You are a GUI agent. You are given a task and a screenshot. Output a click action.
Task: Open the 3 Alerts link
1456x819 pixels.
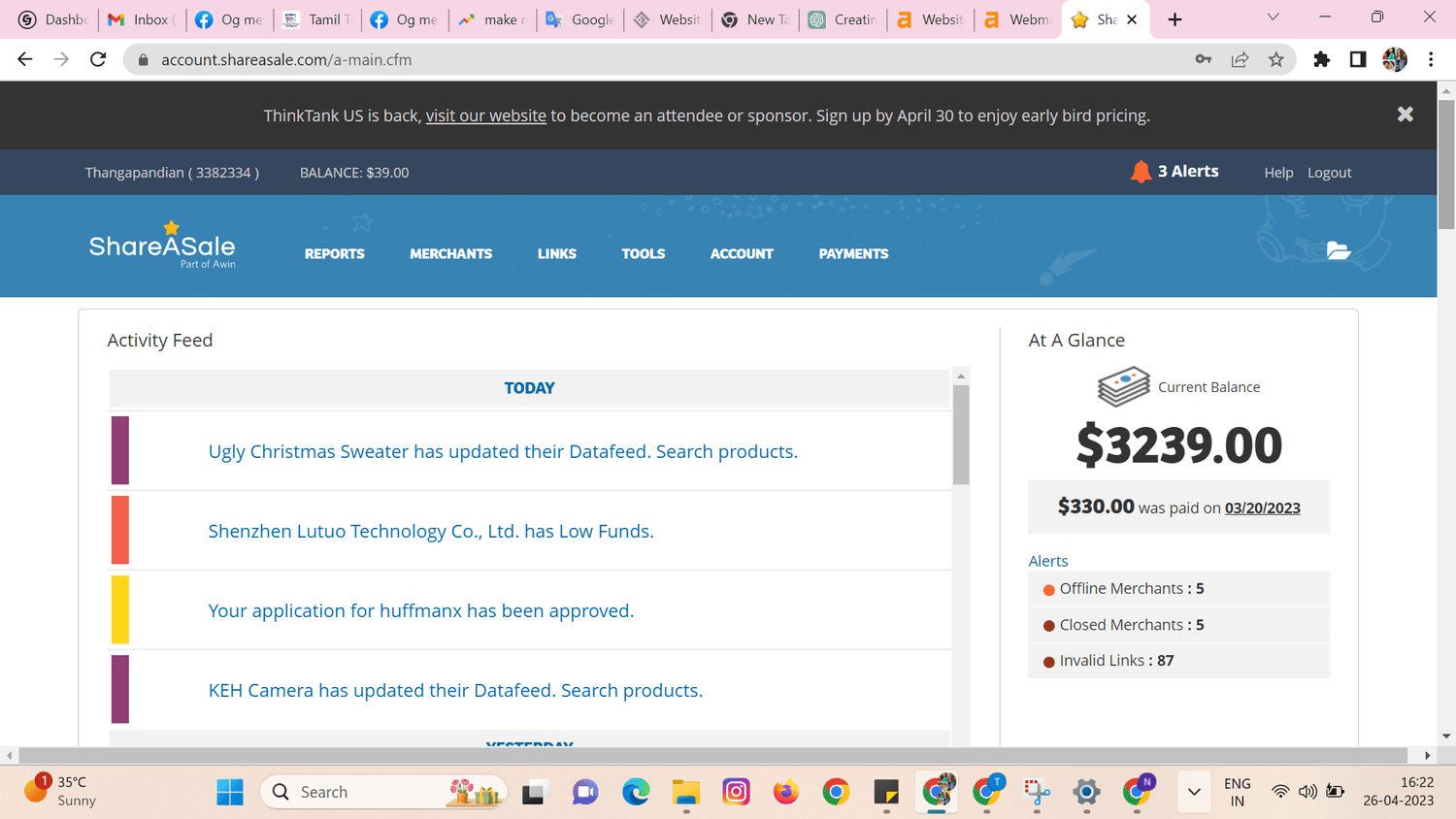click(1188, 171)
